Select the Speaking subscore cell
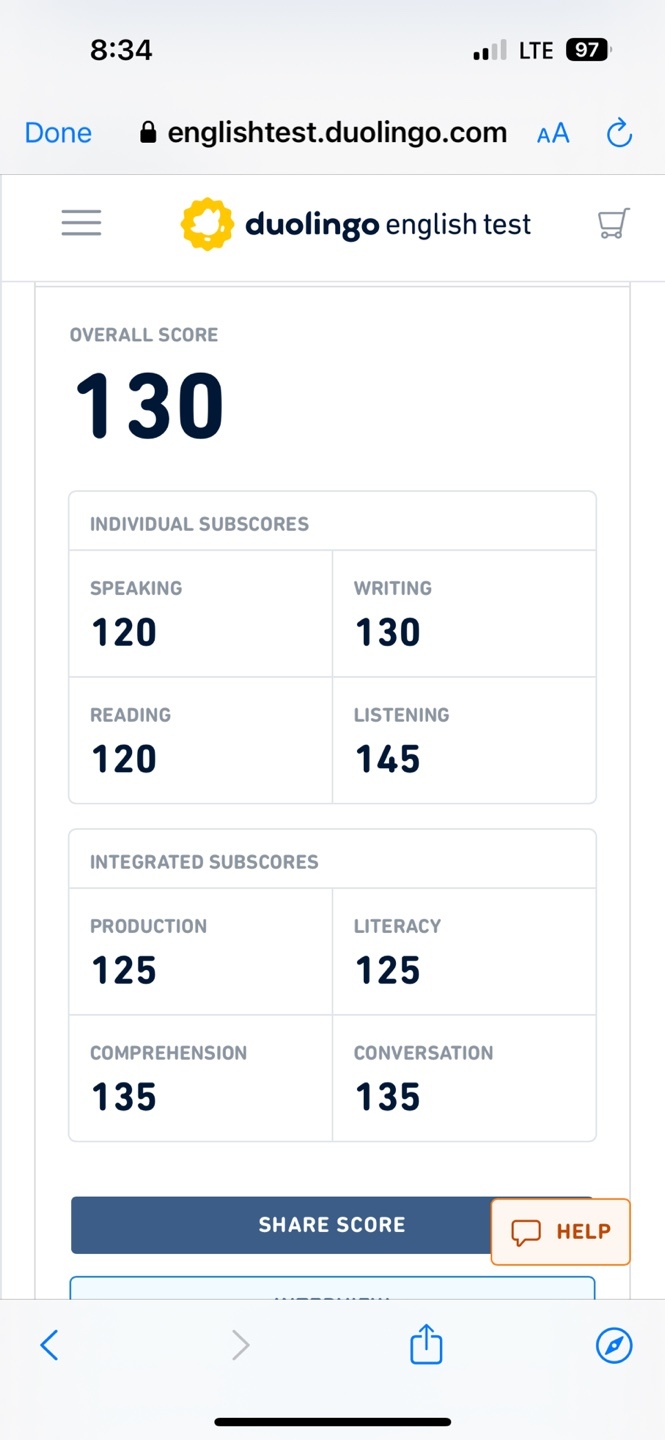 200,613
